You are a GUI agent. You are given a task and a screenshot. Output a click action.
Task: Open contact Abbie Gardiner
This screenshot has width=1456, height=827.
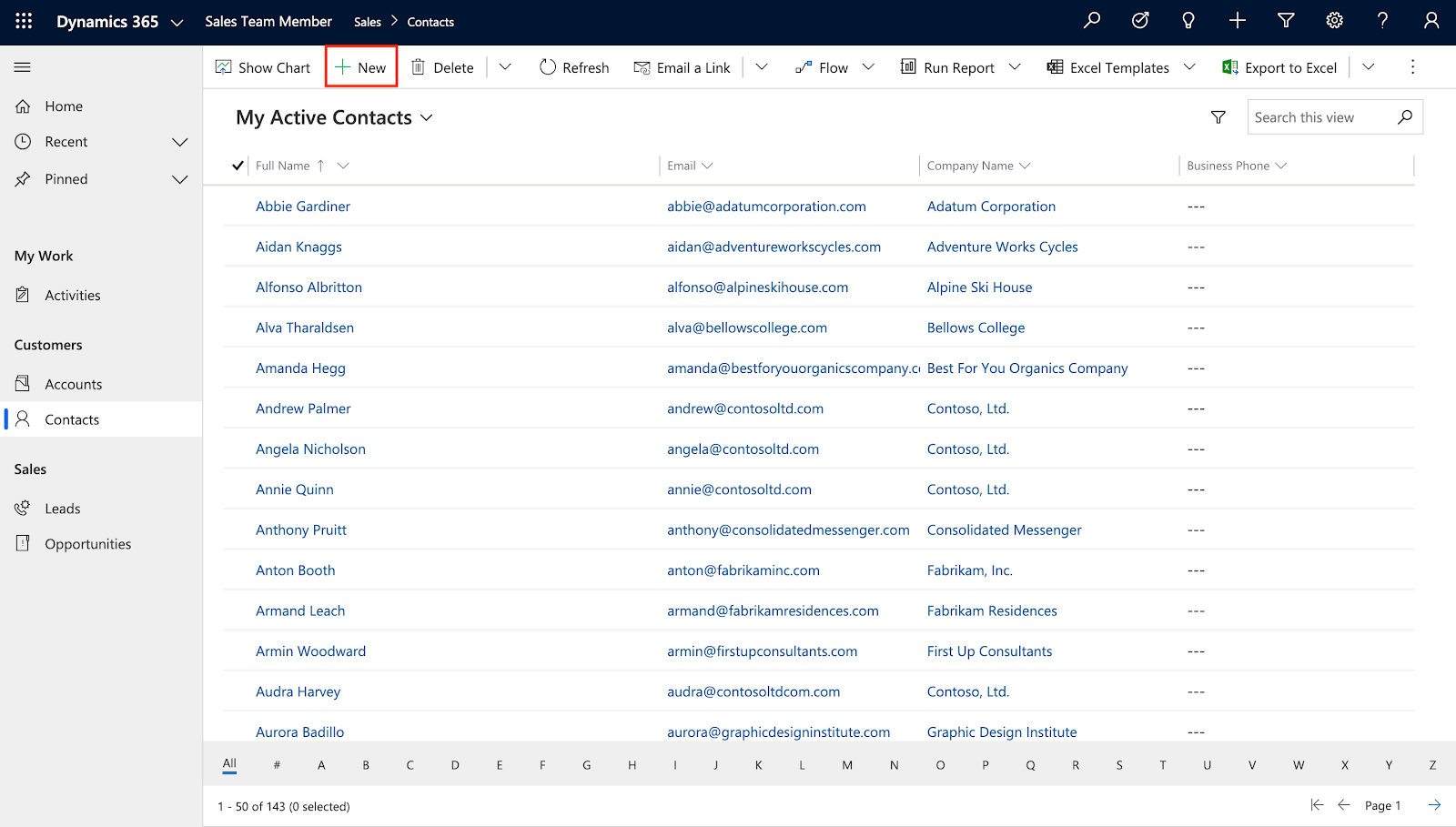(x=303, y=207)
